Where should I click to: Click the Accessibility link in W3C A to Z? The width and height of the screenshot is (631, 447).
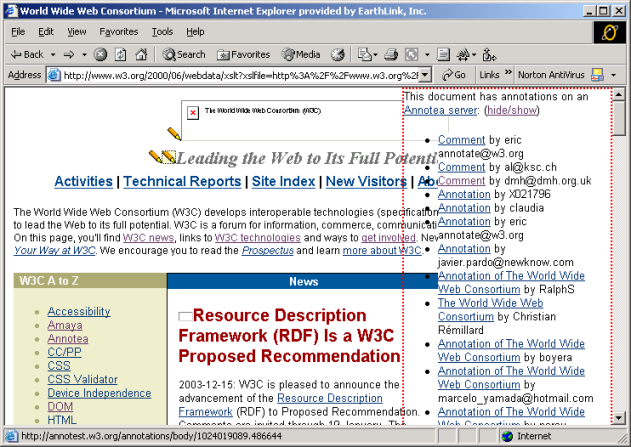click(78, 311)
